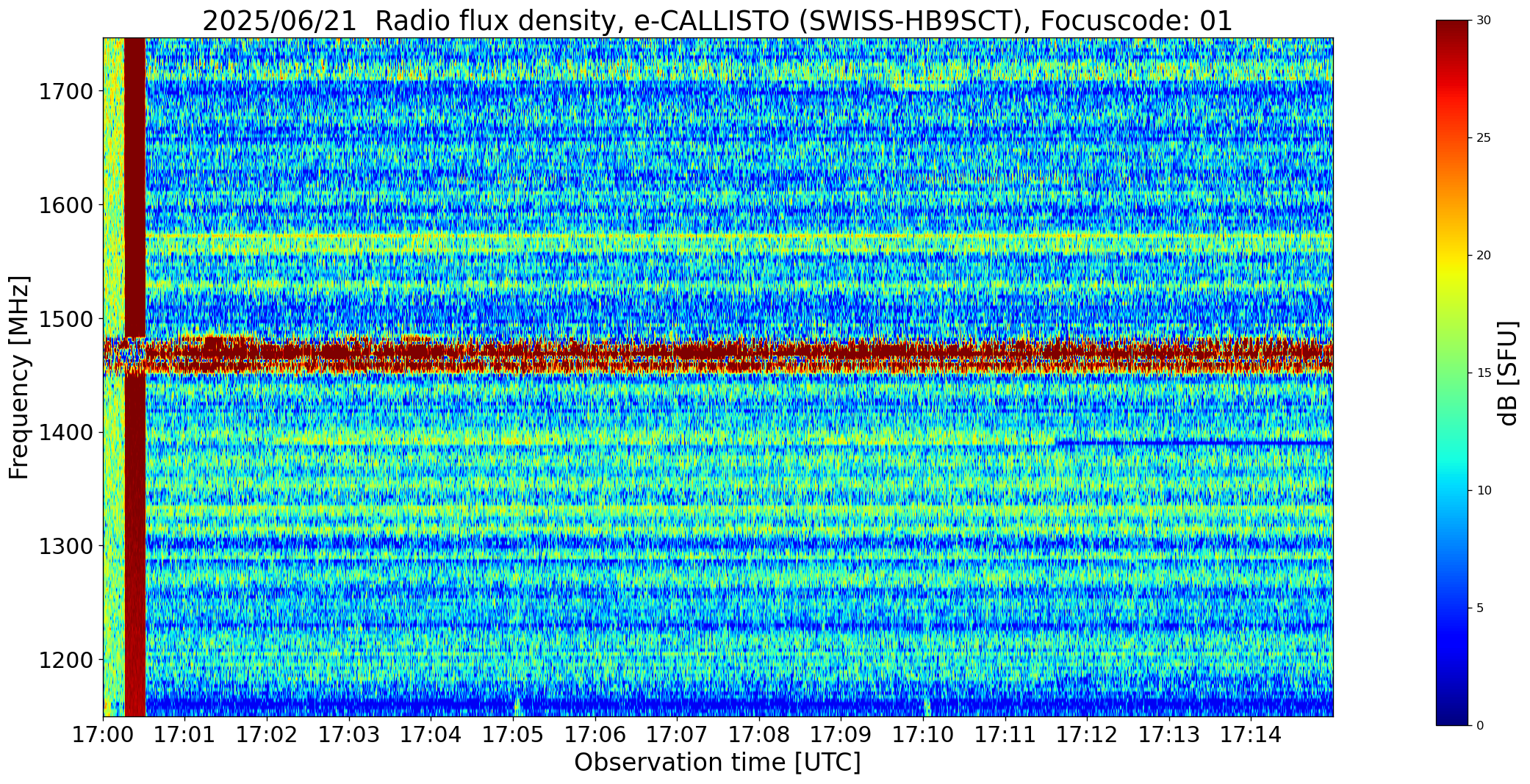The height and width of the screenshot is (784, 1530).
Task: Click the 17:08 time tick label
Action: click(759, 735)
